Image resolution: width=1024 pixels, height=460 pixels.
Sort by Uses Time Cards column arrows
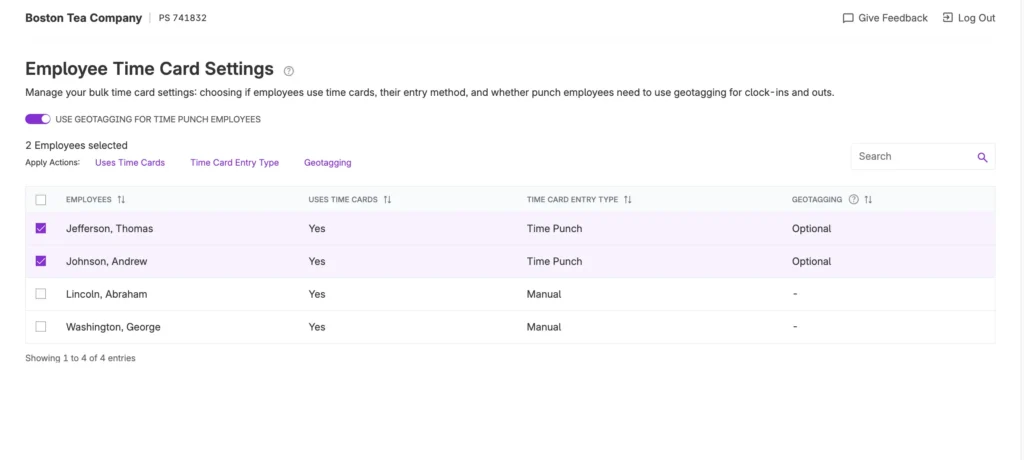pyautogui.click(x=387, y=200)
